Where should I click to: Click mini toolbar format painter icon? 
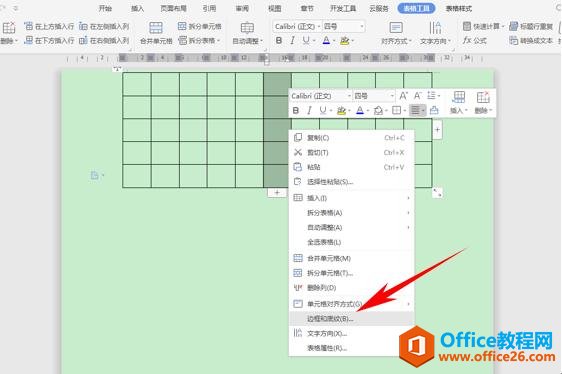tap(434, 110)
